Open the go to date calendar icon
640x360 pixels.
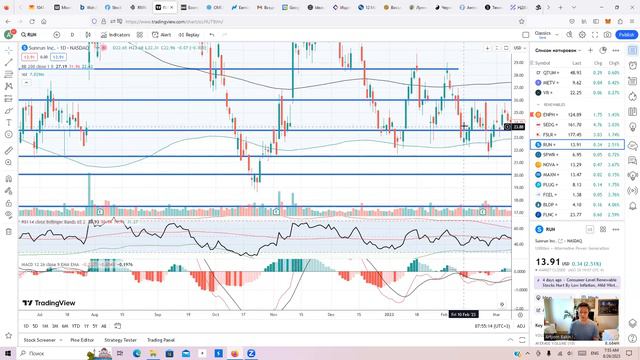click(118, 326)
